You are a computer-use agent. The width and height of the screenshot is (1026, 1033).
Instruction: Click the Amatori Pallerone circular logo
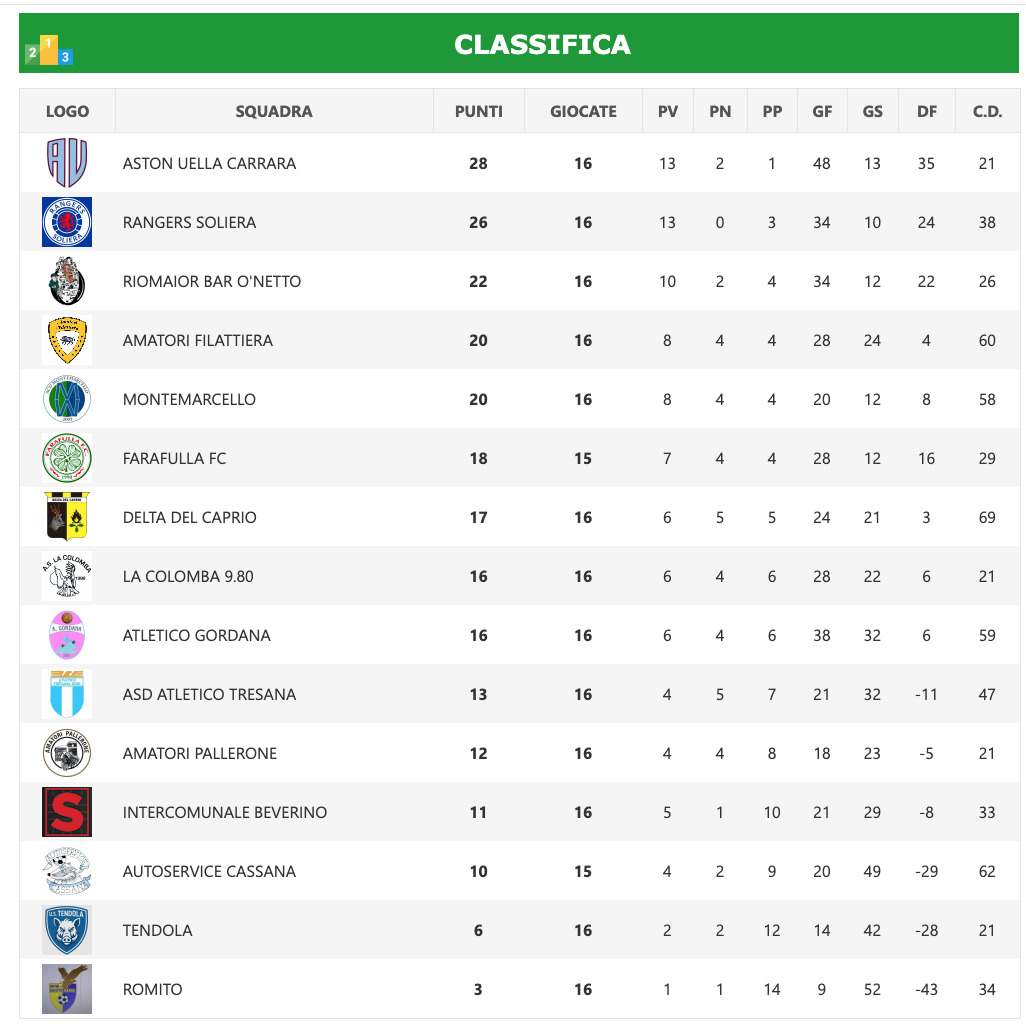(x=67, y=753)
